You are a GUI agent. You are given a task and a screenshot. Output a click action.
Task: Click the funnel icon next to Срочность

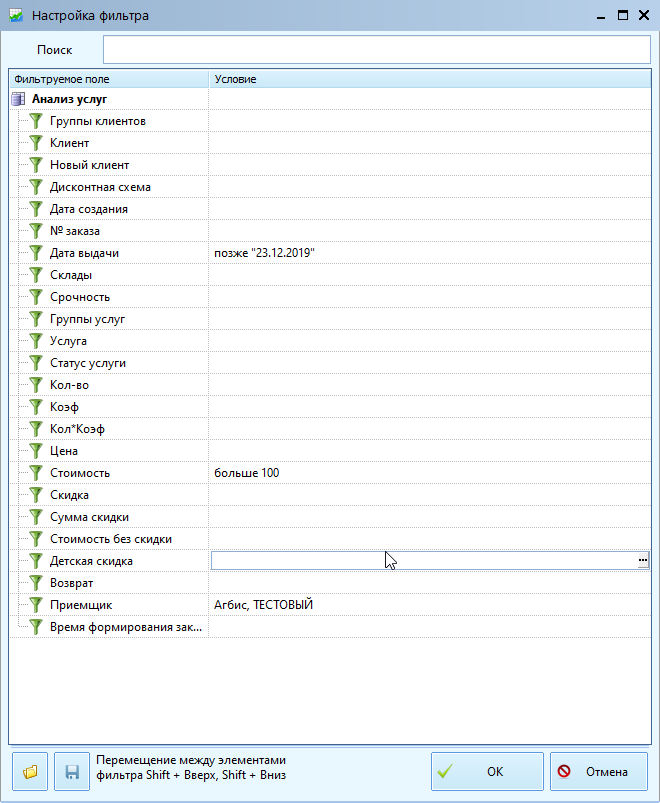[36, 297]
